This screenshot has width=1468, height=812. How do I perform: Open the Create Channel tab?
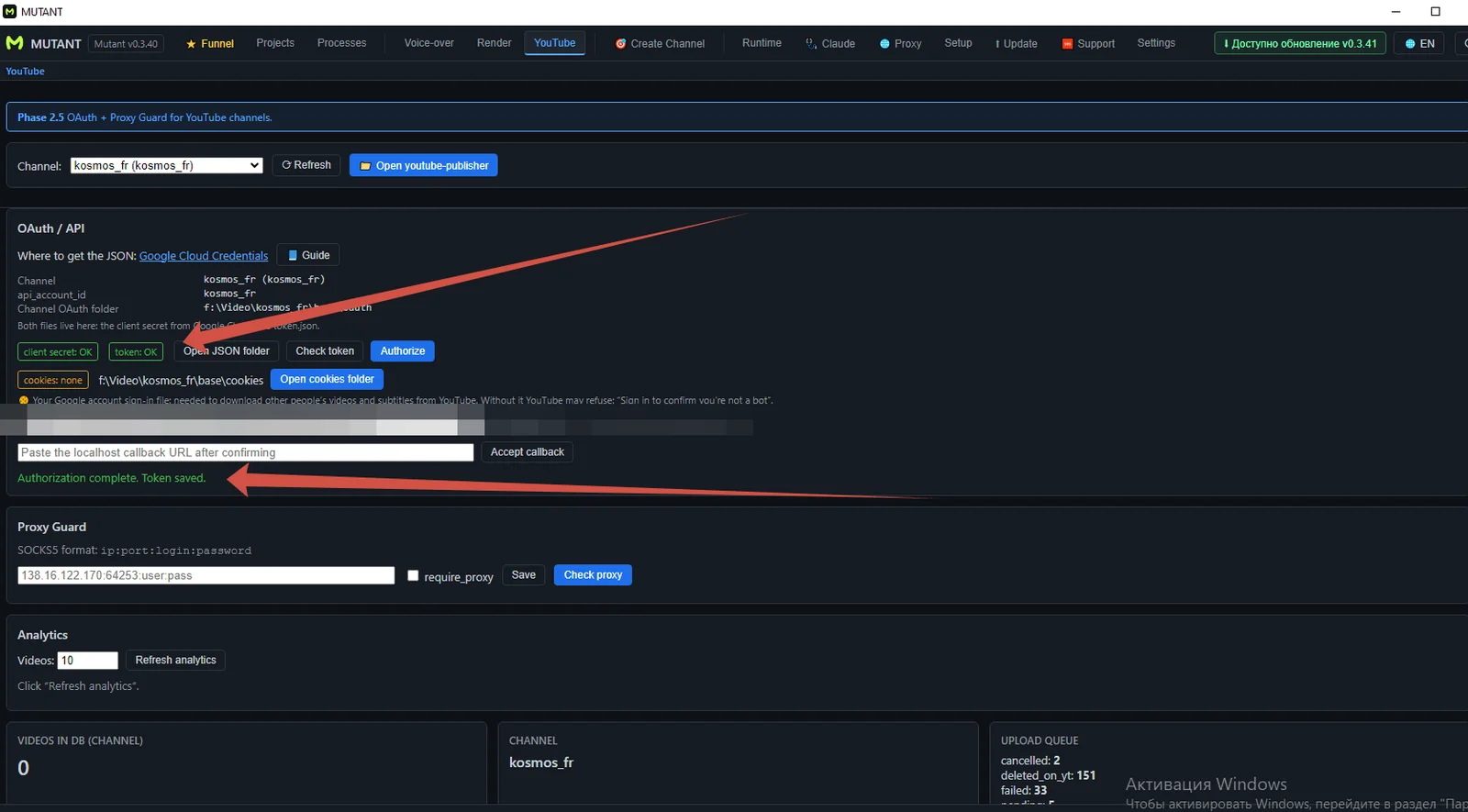coord(661,44)
